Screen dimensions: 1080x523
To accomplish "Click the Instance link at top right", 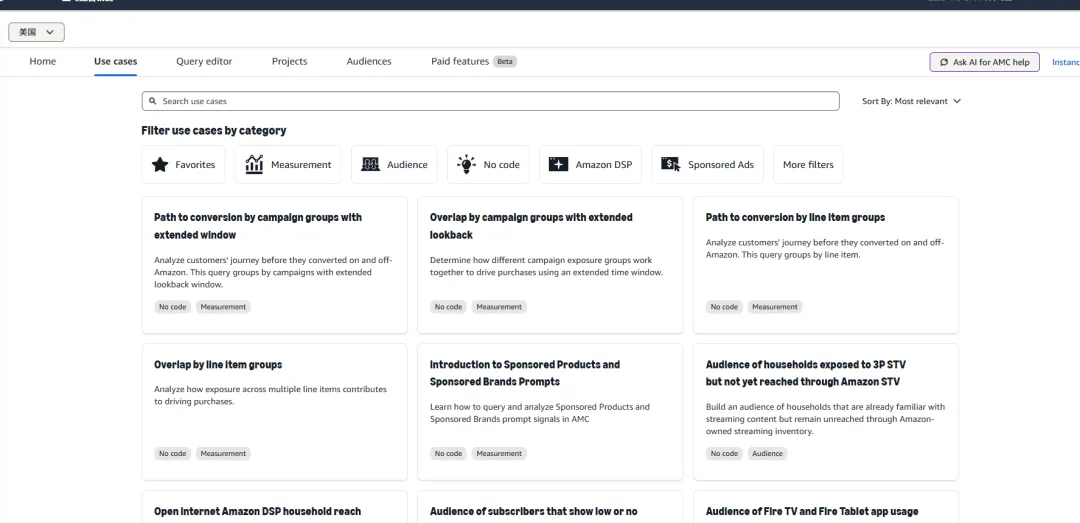I will (1066, 62).
